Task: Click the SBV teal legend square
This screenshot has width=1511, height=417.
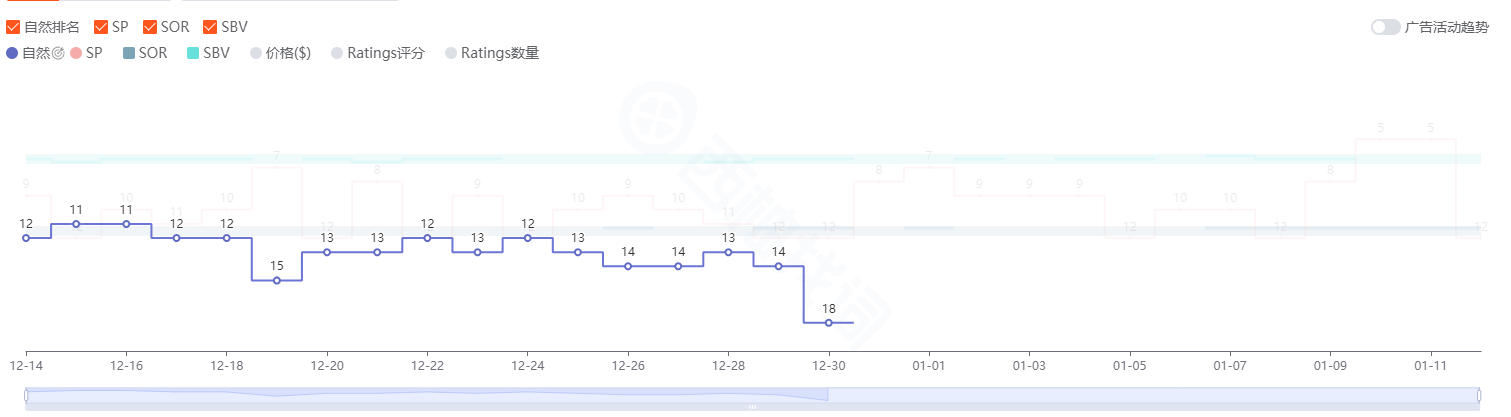Action: point(193,53)
